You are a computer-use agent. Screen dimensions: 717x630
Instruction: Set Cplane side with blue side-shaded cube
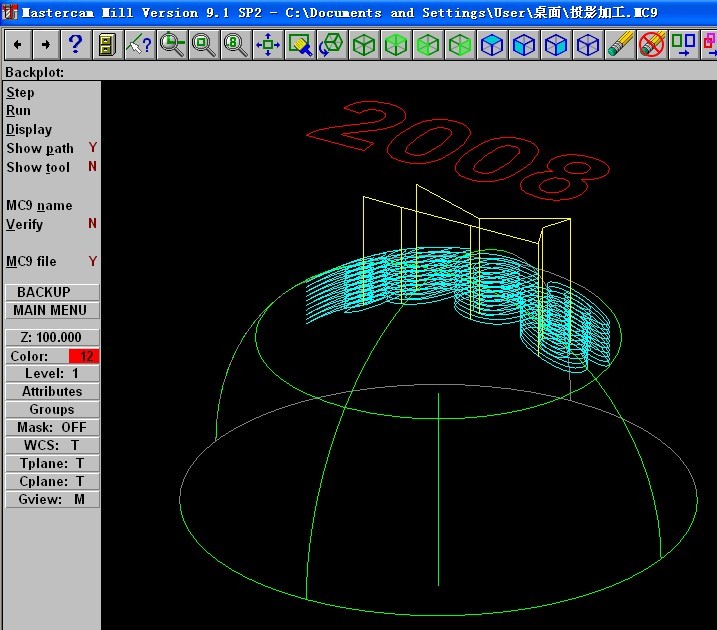(556, 44)
